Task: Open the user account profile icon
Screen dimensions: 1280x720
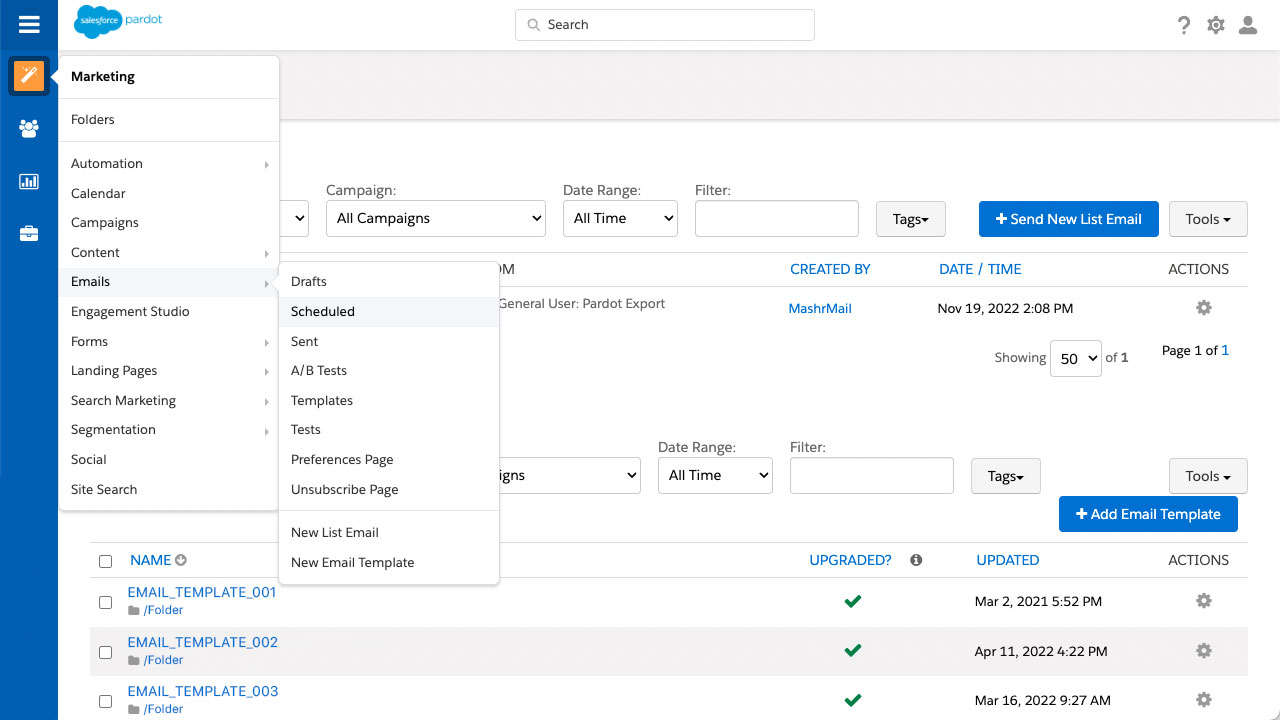Action: pyautogui.click(x=1248, y=25)
